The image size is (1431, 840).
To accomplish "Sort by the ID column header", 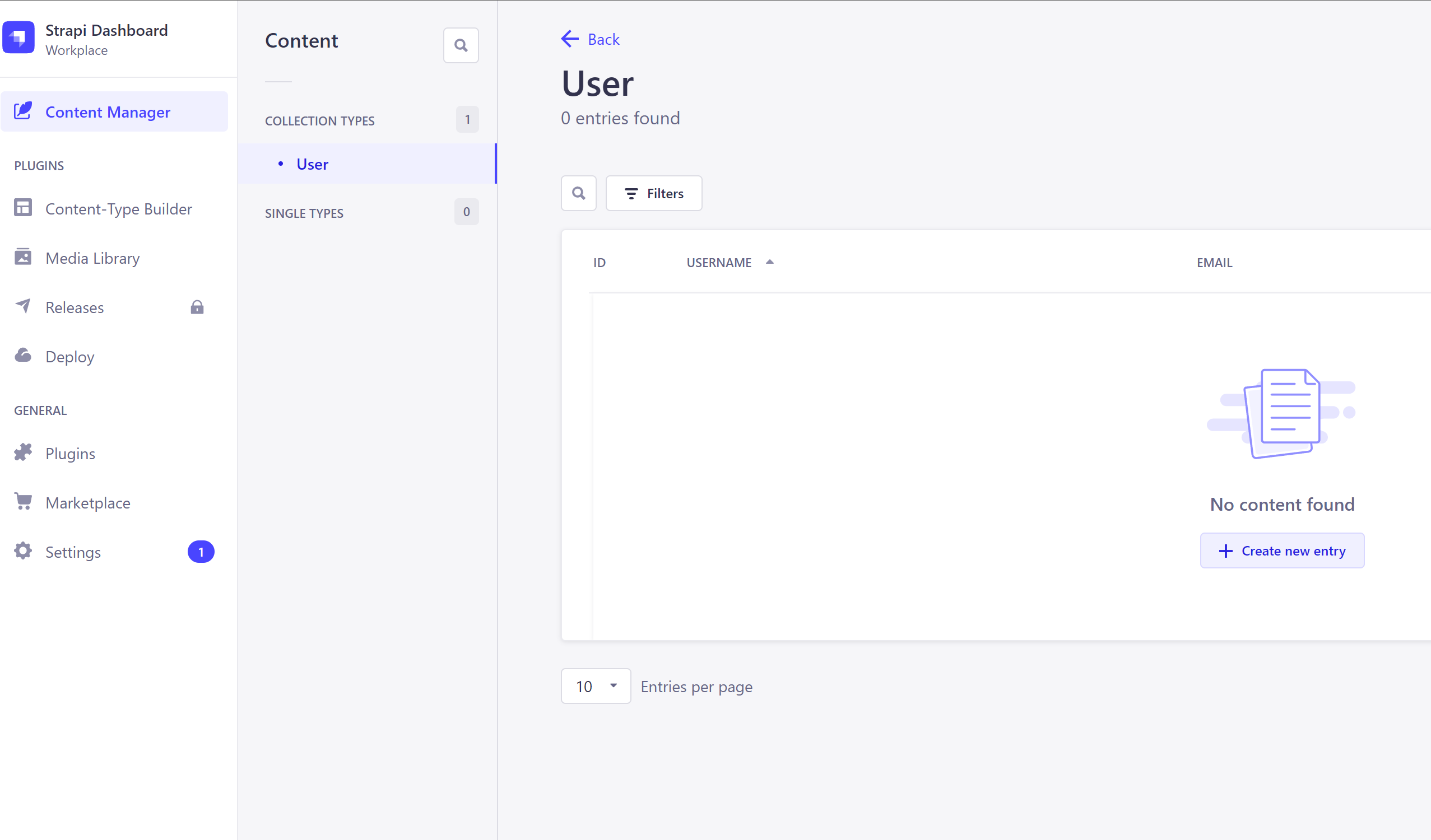I will click(x=600, y=263).
